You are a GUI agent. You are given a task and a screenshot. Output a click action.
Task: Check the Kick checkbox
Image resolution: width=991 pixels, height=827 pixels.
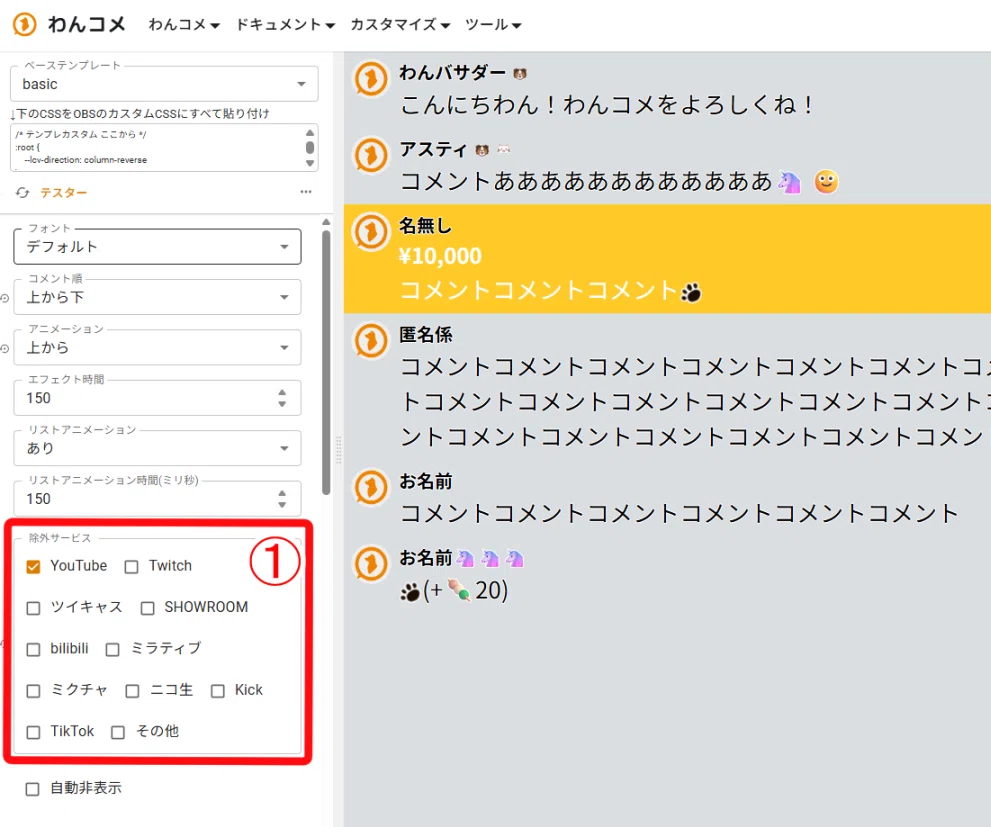click(217, 691)
